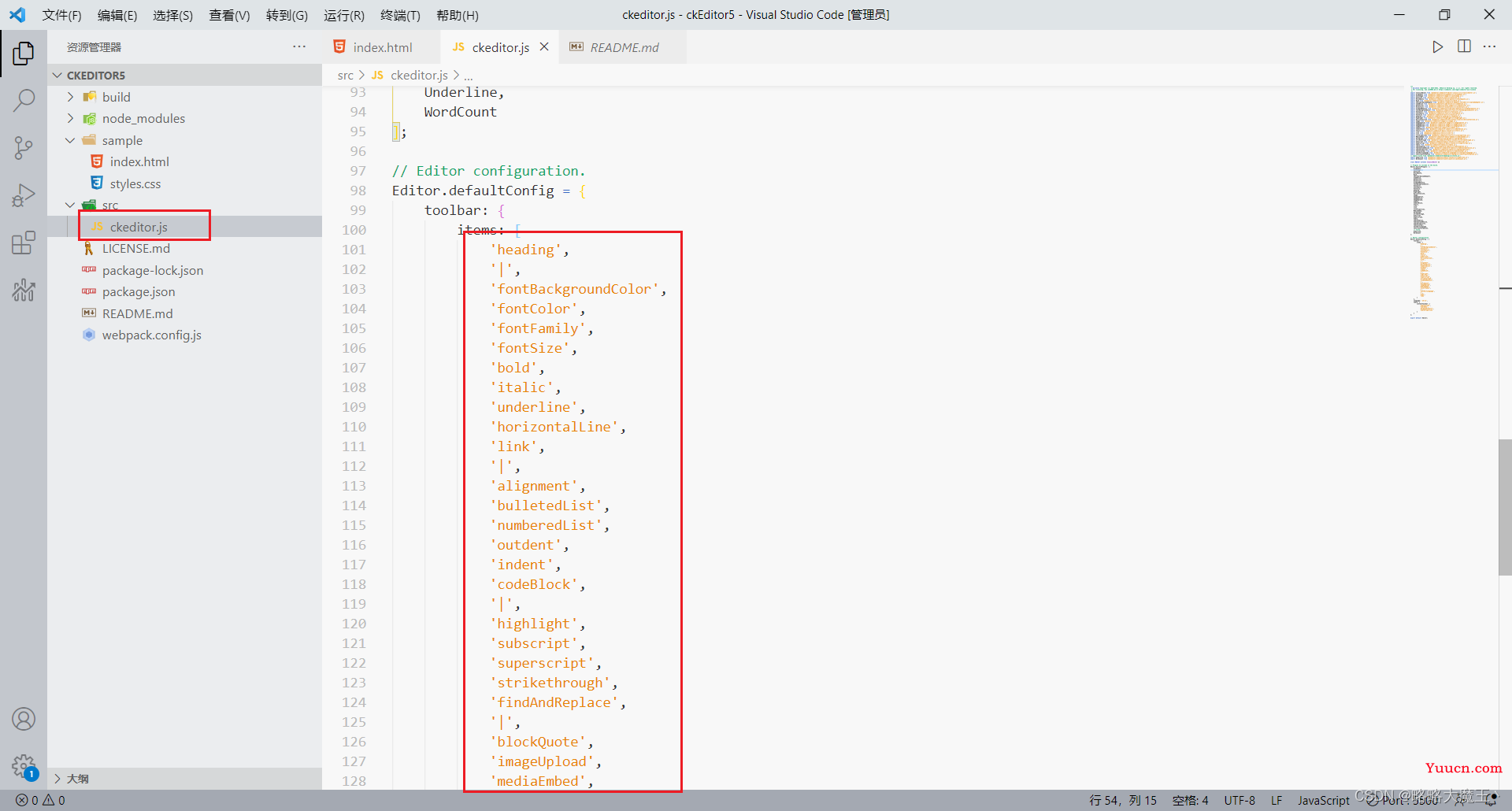Image resolution: width=1512 pixels, height=811 pixels.
Task: Open the Source Control view
Action: (x=24, y=147)
